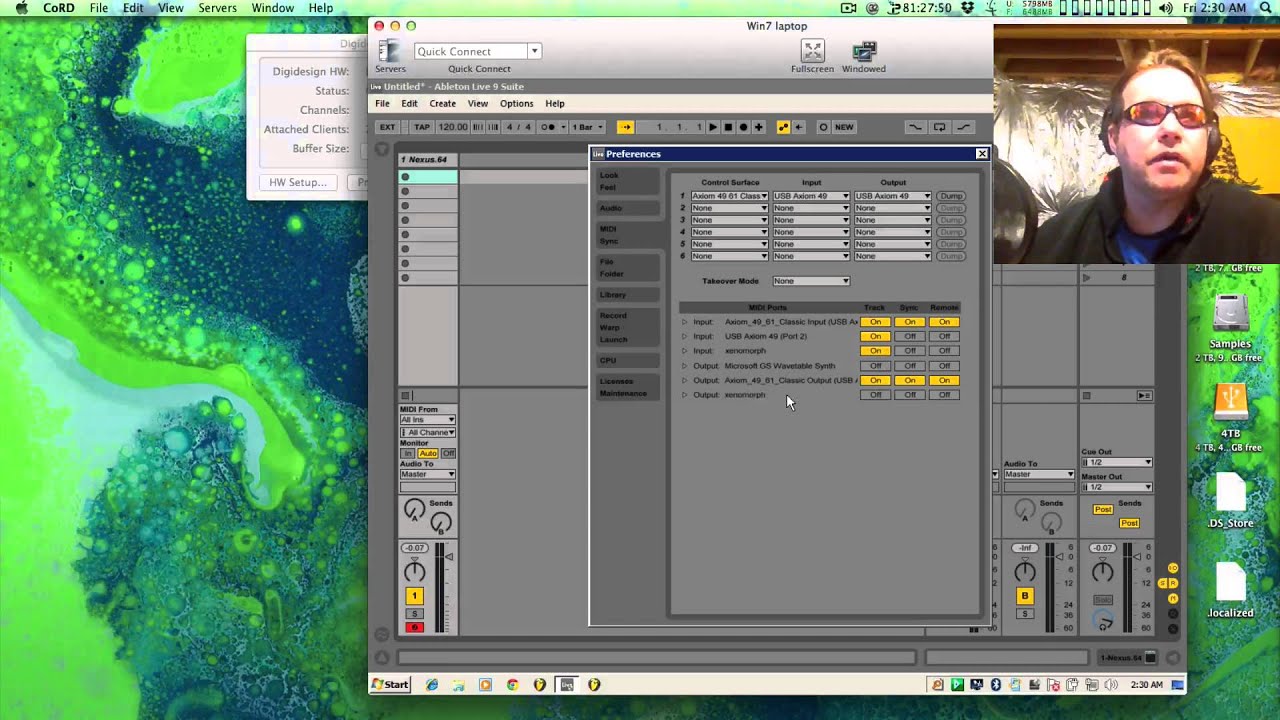1280x720 pixels.
Task: Set track Monitor to In
Action: pos(408,454)
